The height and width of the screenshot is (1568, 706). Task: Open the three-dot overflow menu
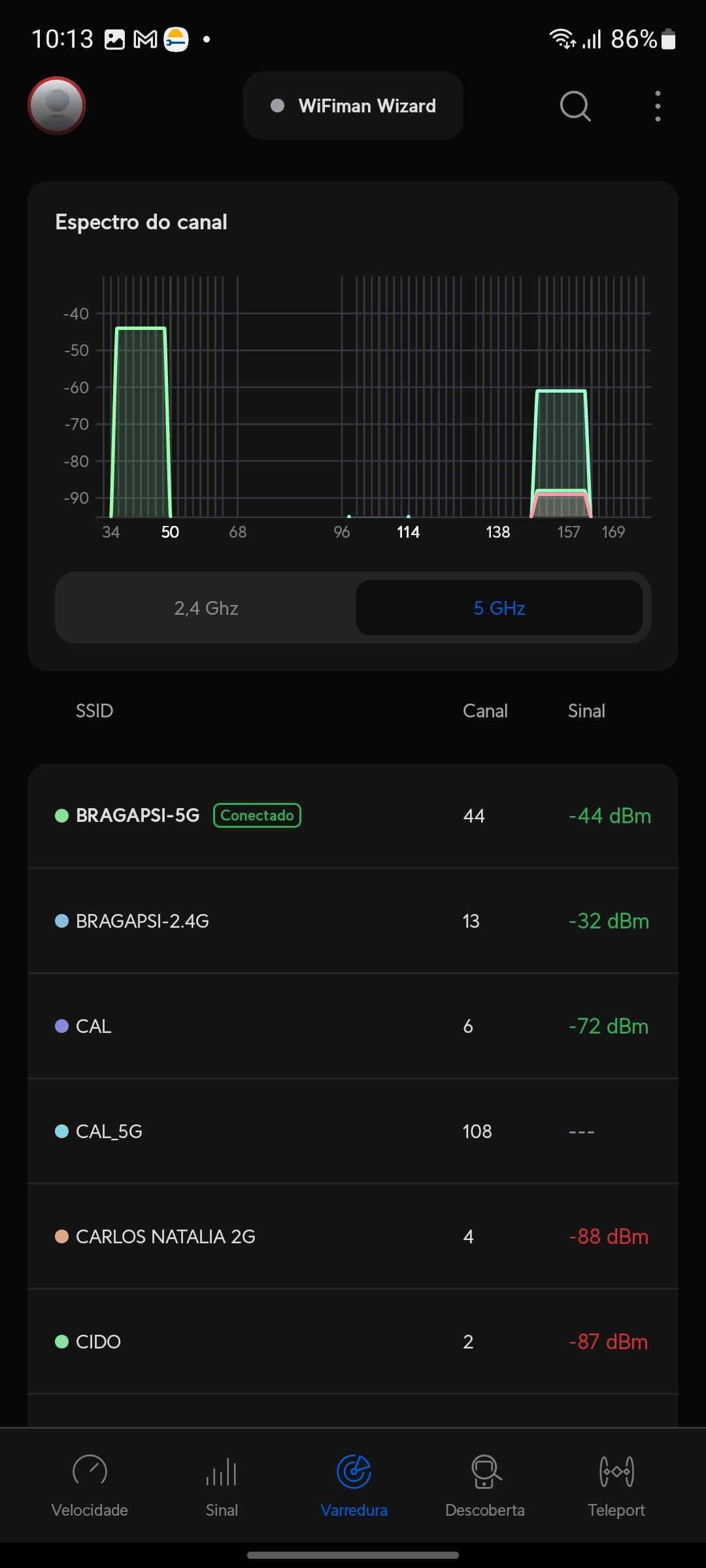(x=658, y=106)
